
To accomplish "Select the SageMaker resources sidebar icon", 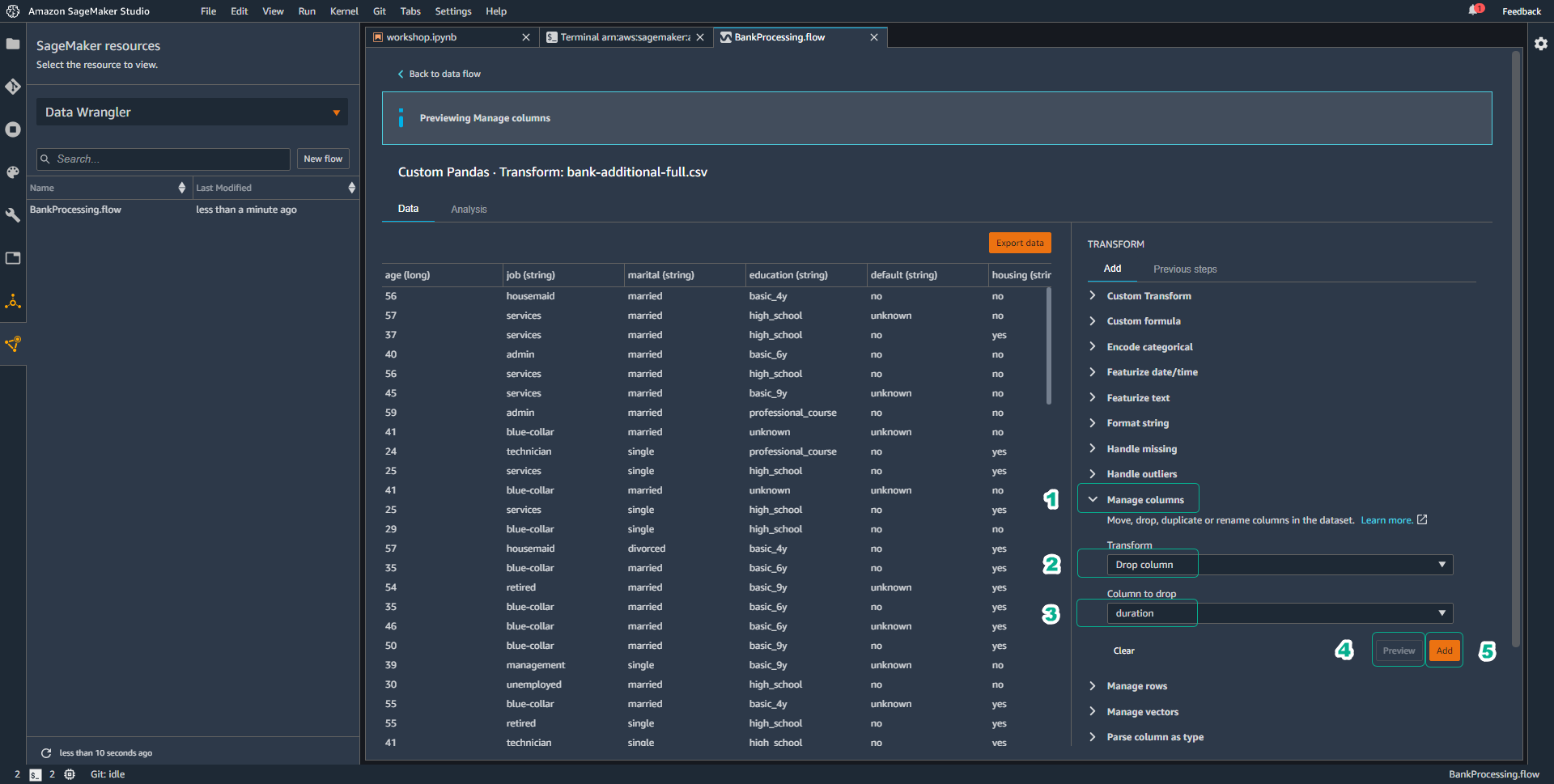I will pos(13,344).
